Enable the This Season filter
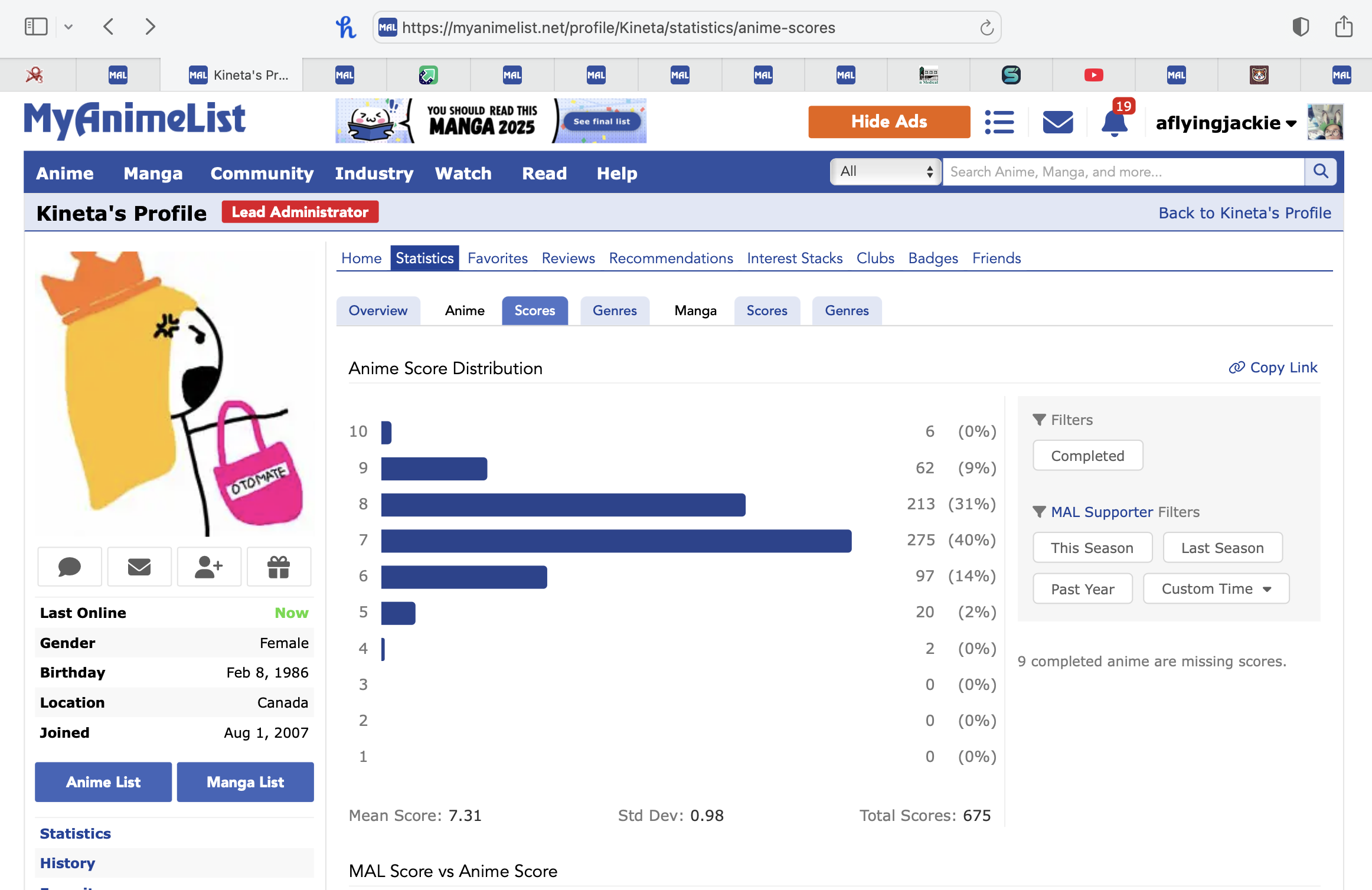Image resolution: width=1372 pixels, height=890 pixels. pyautogui.click(x=1092, y=548)
